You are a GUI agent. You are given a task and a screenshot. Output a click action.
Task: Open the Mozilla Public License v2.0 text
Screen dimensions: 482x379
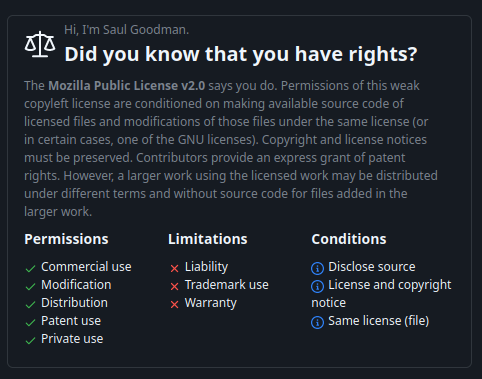[x=127, y=86]
